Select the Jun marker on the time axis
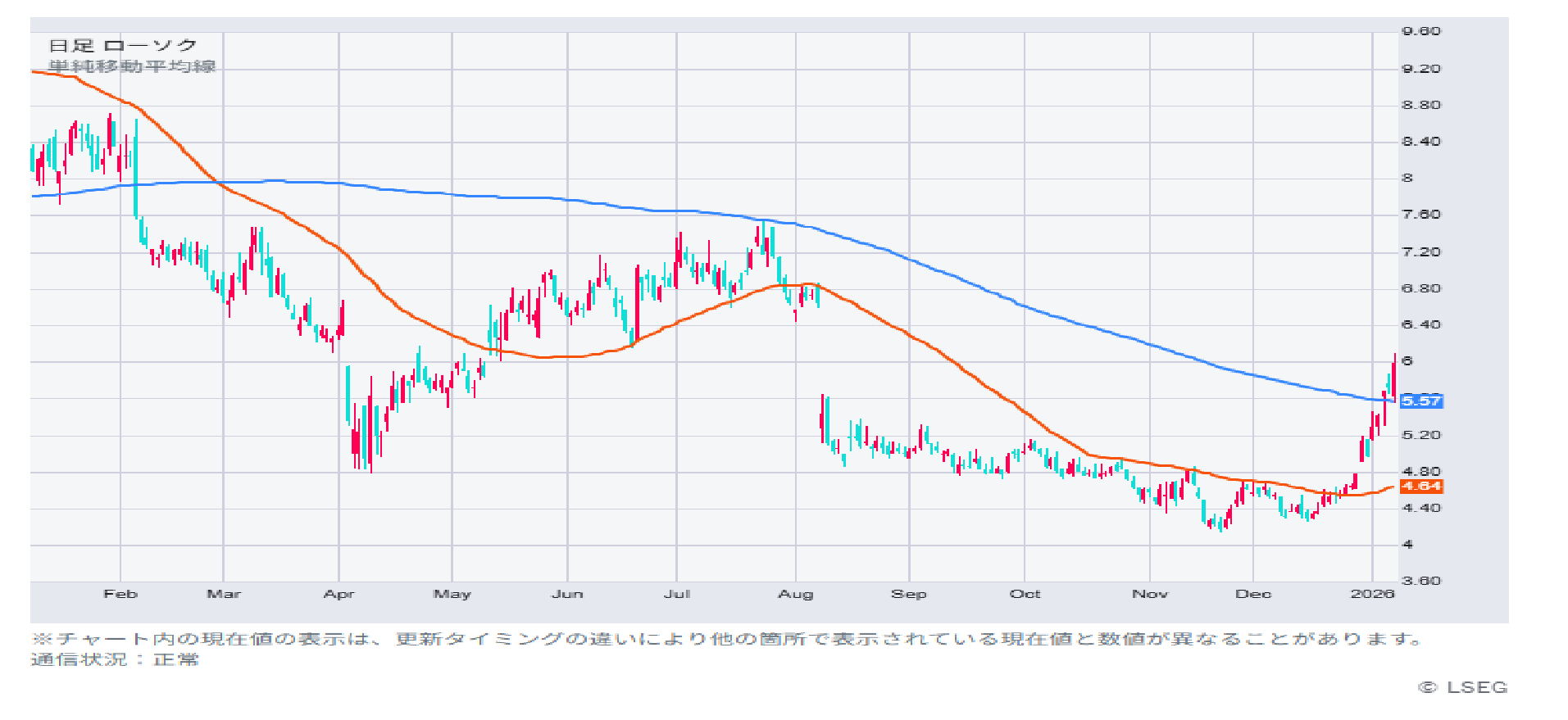1568x720 pixels. tap(567, 594)
